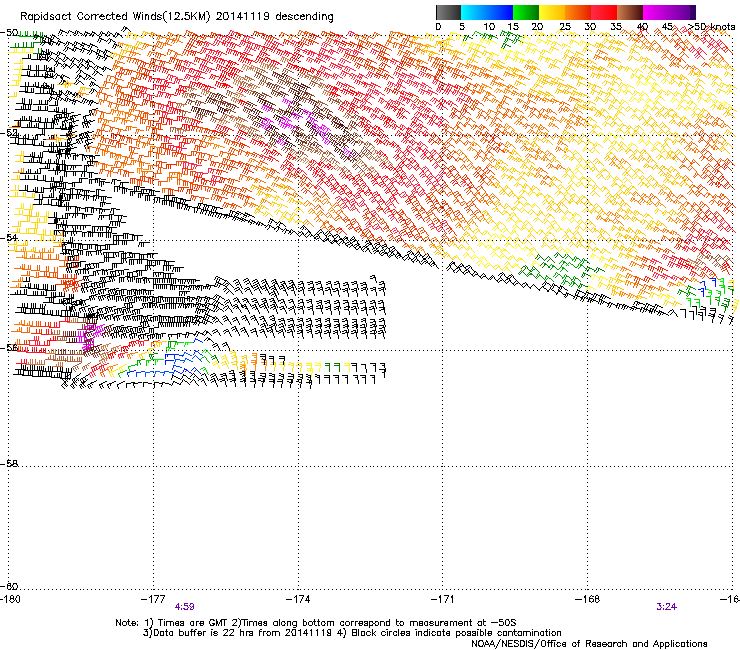Click the -180 longitude axis label
The image size is (740, 650).
click(x=10, y=599)
